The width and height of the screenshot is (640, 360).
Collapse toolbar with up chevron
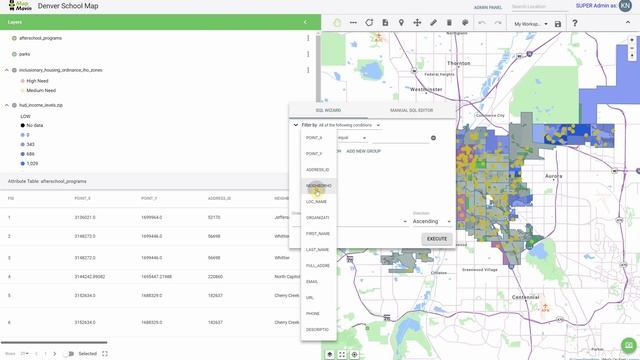[628, 22]
